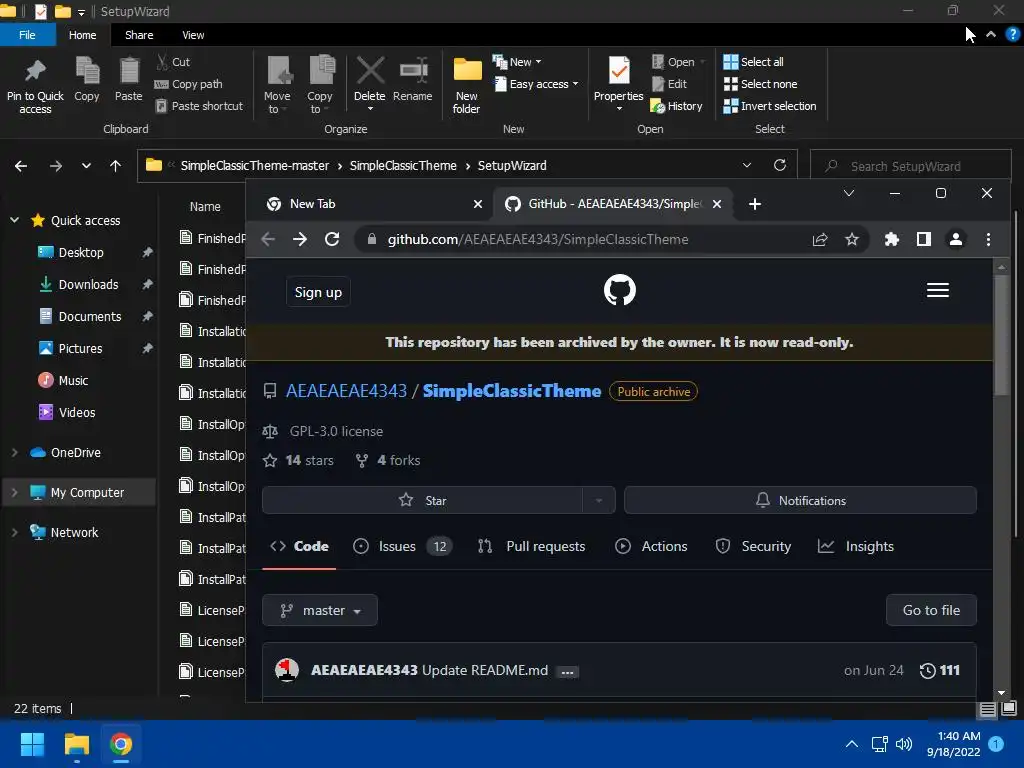Open the Copy to dropdown
The width and height of the screenshot is (1024, 768).
click(320, 85)
